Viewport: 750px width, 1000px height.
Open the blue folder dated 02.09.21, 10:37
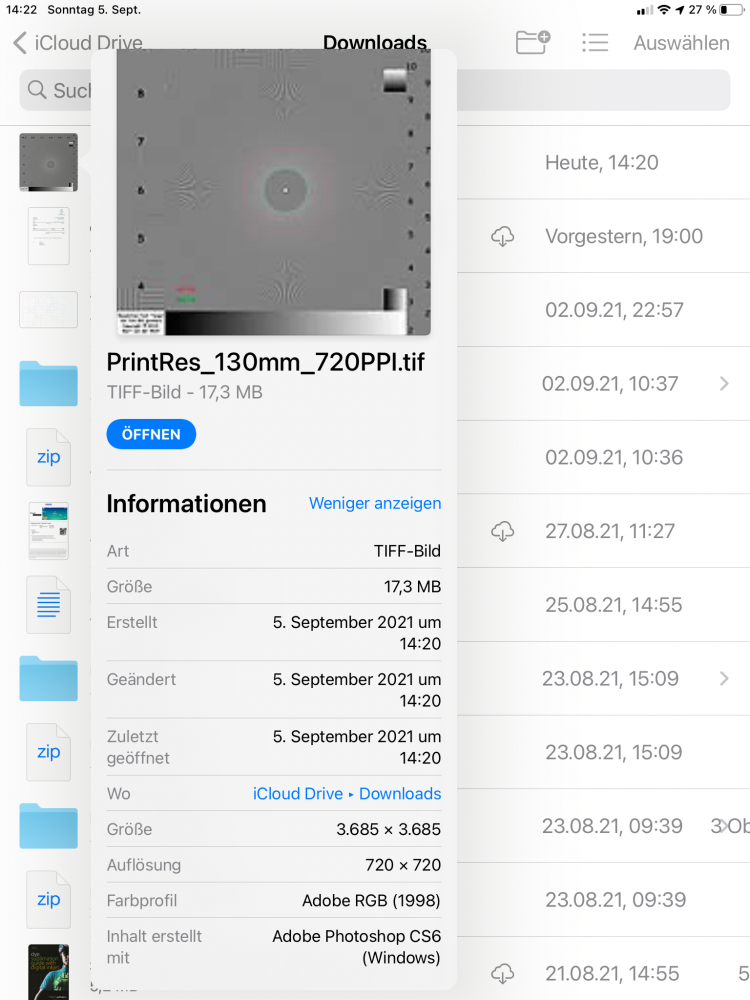pos(48,384)
